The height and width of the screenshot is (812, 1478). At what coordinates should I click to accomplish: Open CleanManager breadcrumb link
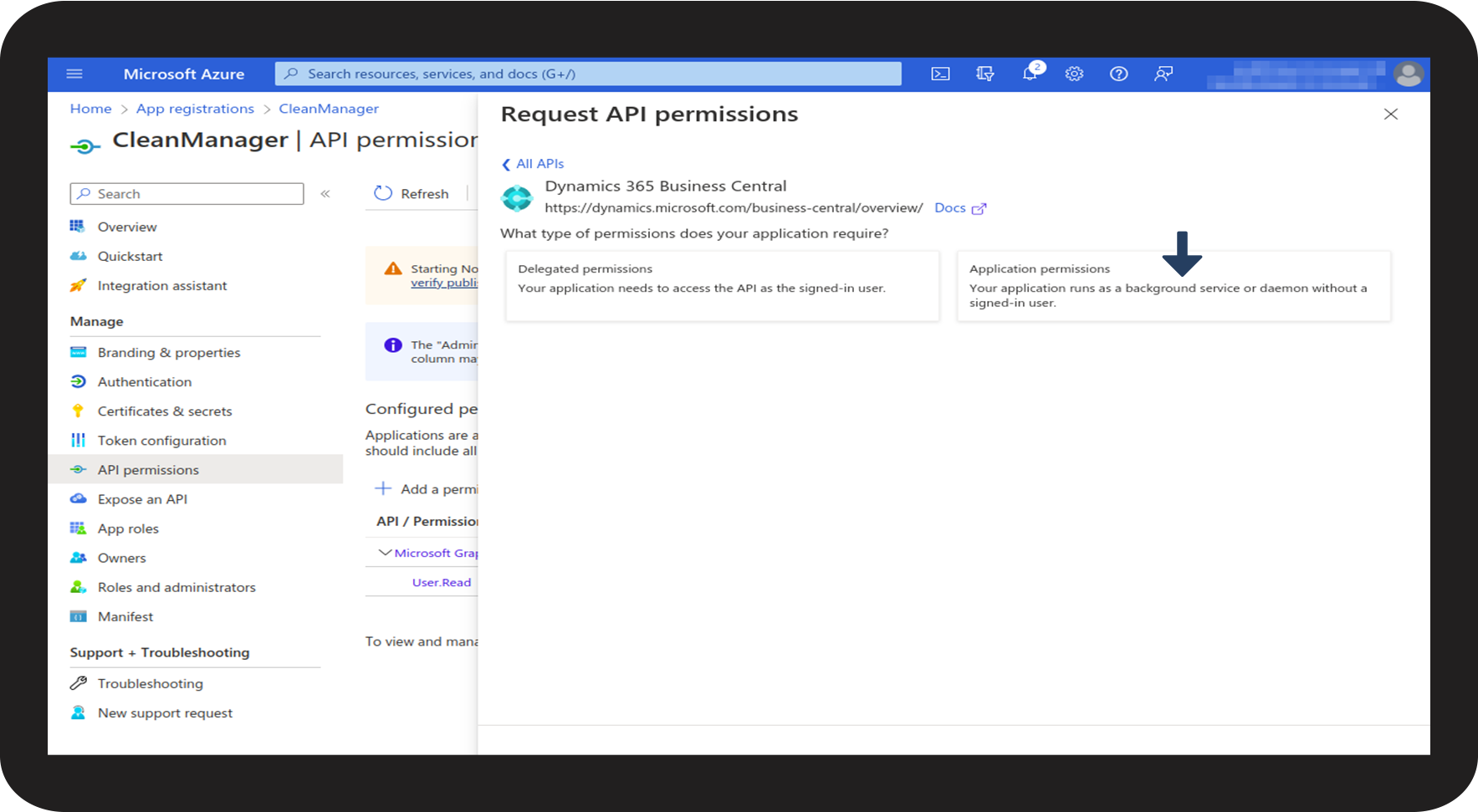329,109
